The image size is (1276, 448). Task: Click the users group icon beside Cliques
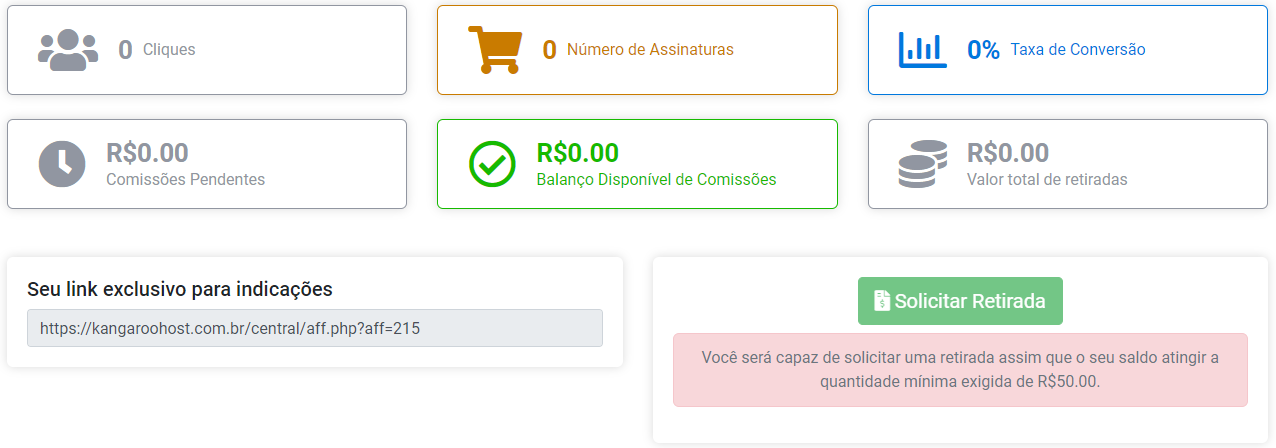point(68,50)
